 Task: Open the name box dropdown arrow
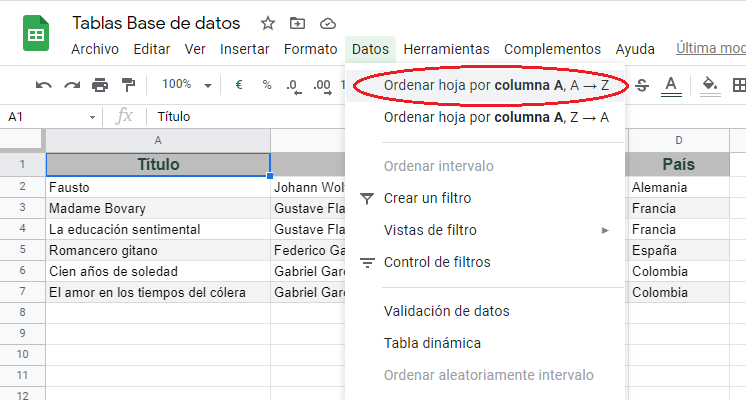92,117
